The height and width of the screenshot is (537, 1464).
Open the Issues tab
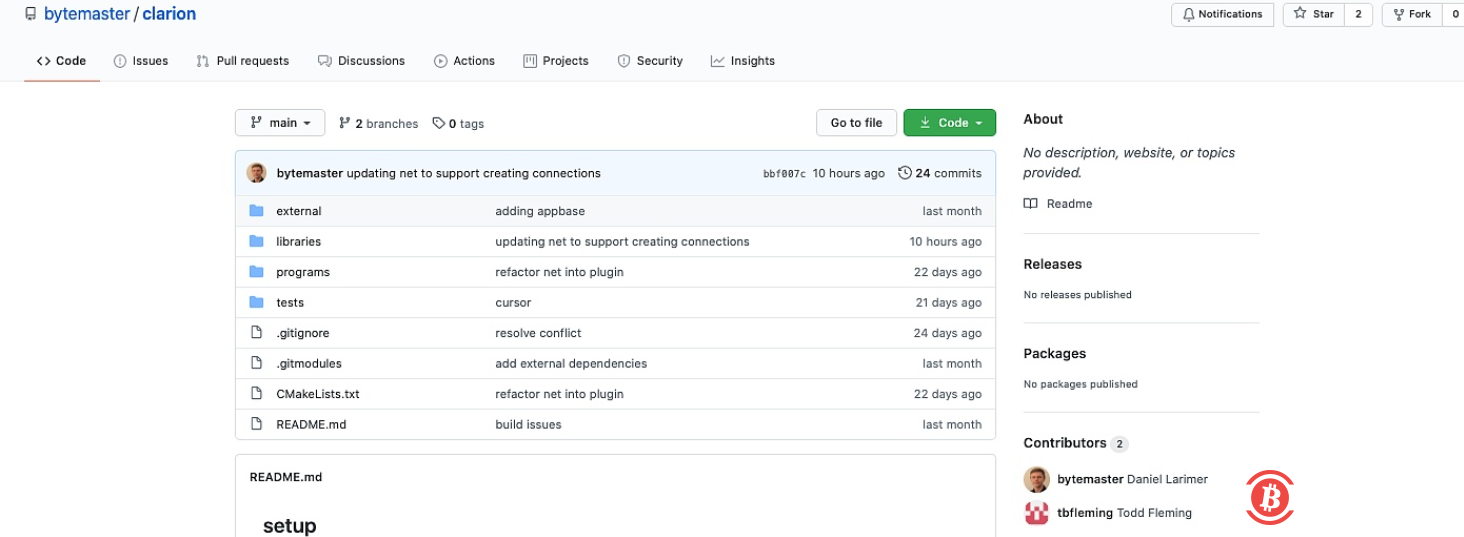[x=141, y=61]
